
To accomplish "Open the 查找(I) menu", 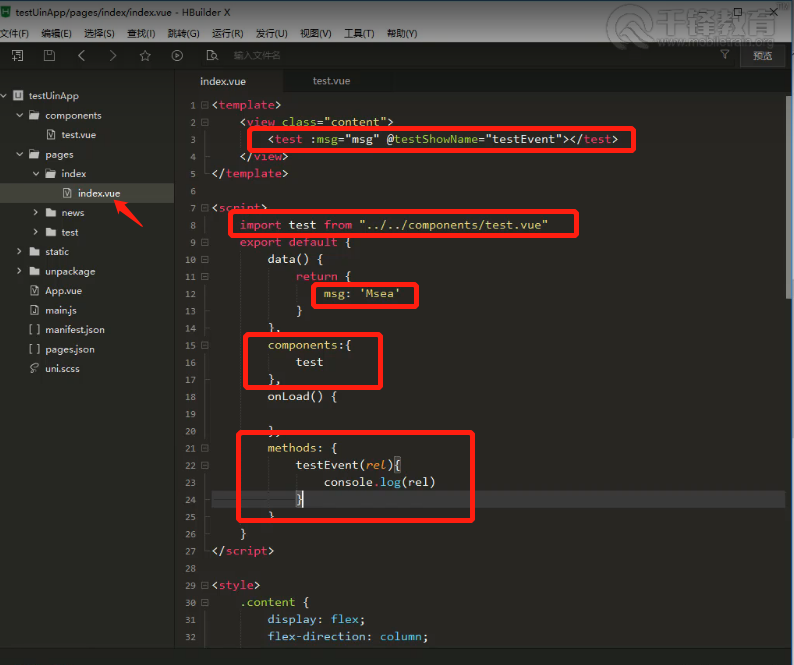I will click(x=141, y=33).
